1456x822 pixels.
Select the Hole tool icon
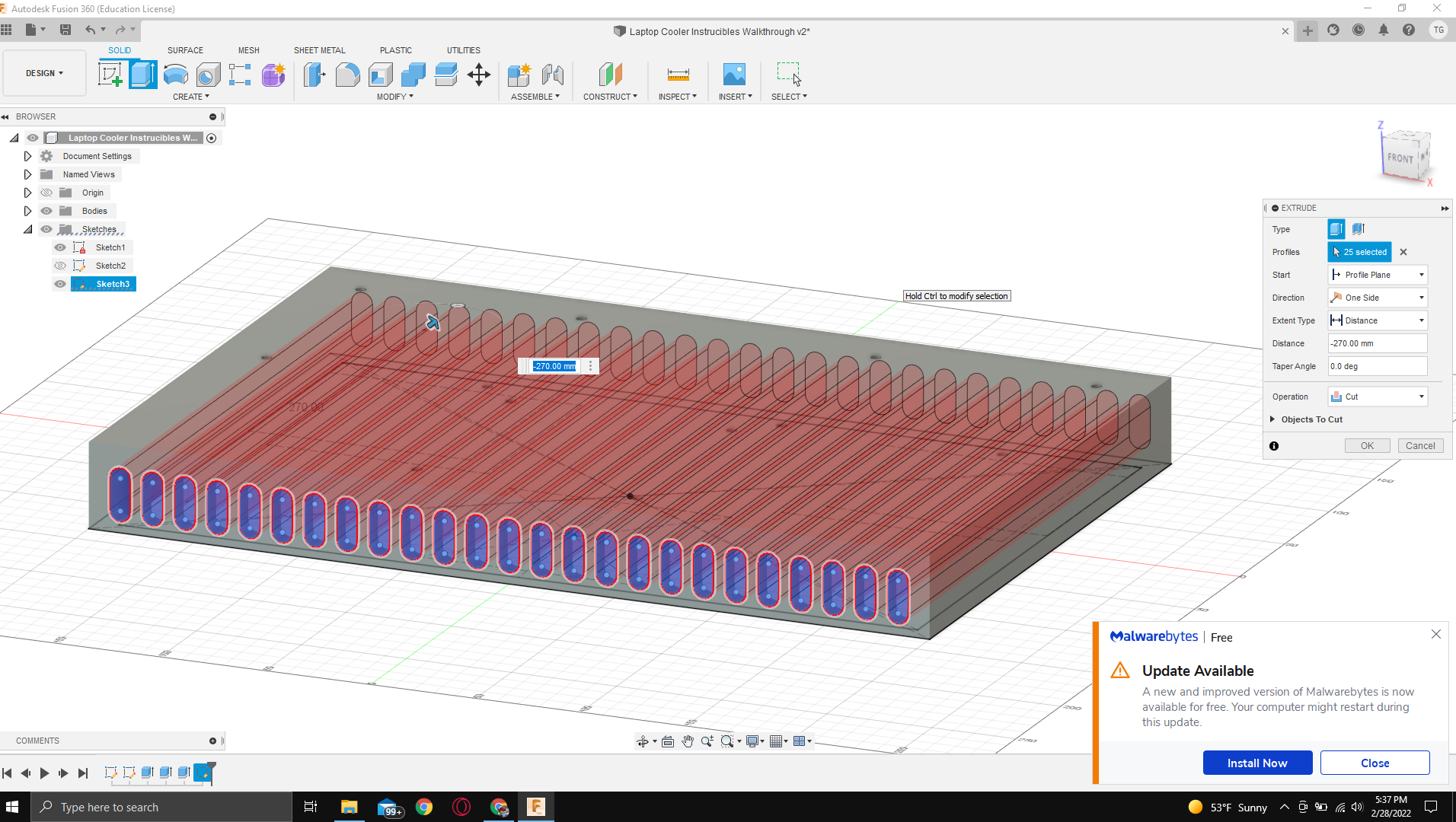click(208, 75)
